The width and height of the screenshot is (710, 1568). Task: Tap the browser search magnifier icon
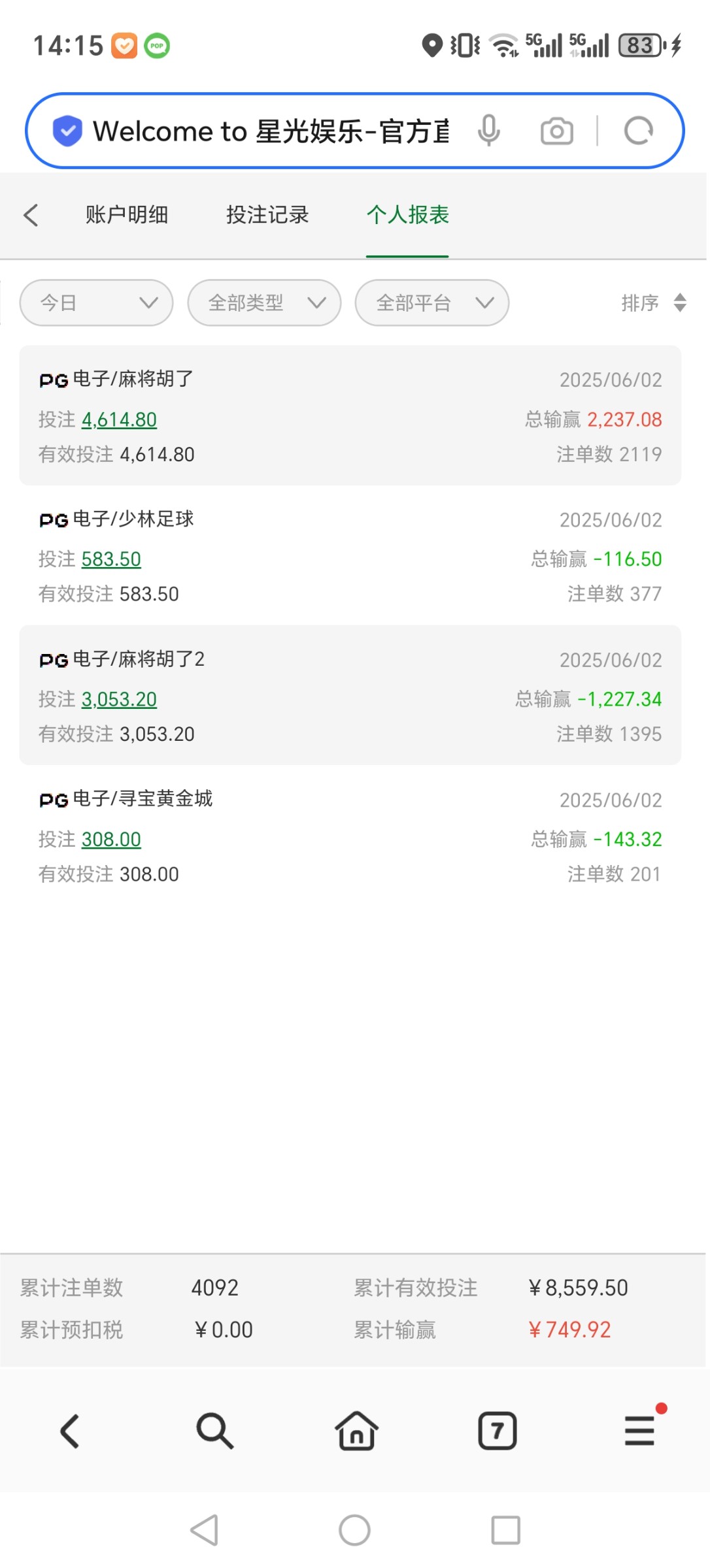click(214, 1431)
